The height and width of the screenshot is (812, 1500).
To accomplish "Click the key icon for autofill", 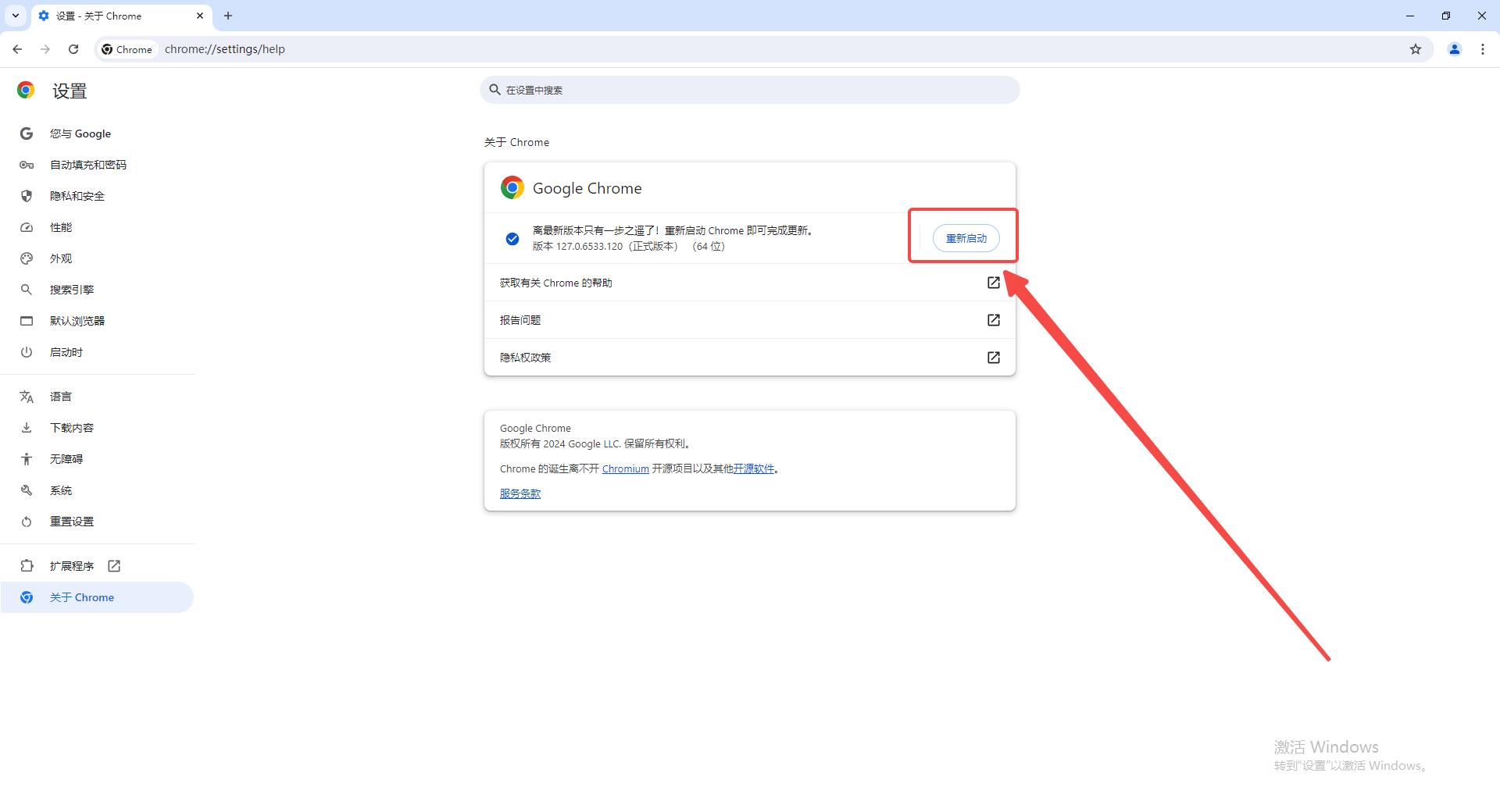I will tap(27, 165).
